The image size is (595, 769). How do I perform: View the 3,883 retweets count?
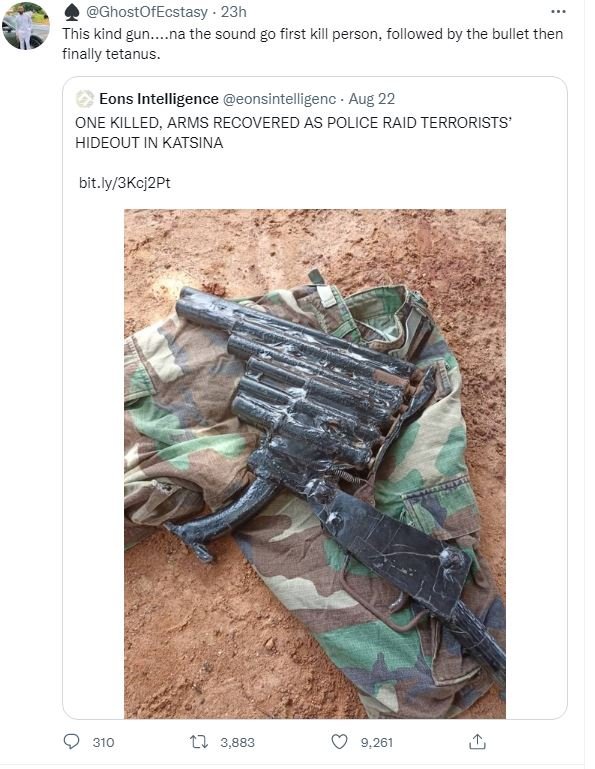[237, 743]
